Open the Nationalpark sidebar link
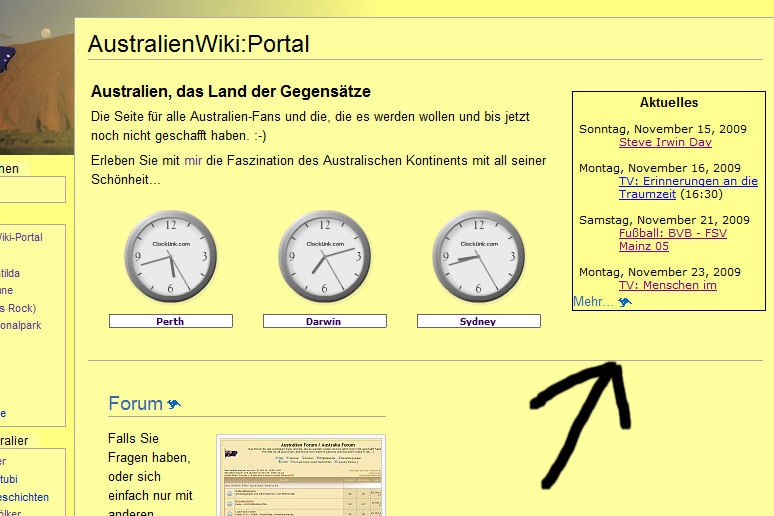Viewport: 774px width, 516px height. tap(21, 325)
